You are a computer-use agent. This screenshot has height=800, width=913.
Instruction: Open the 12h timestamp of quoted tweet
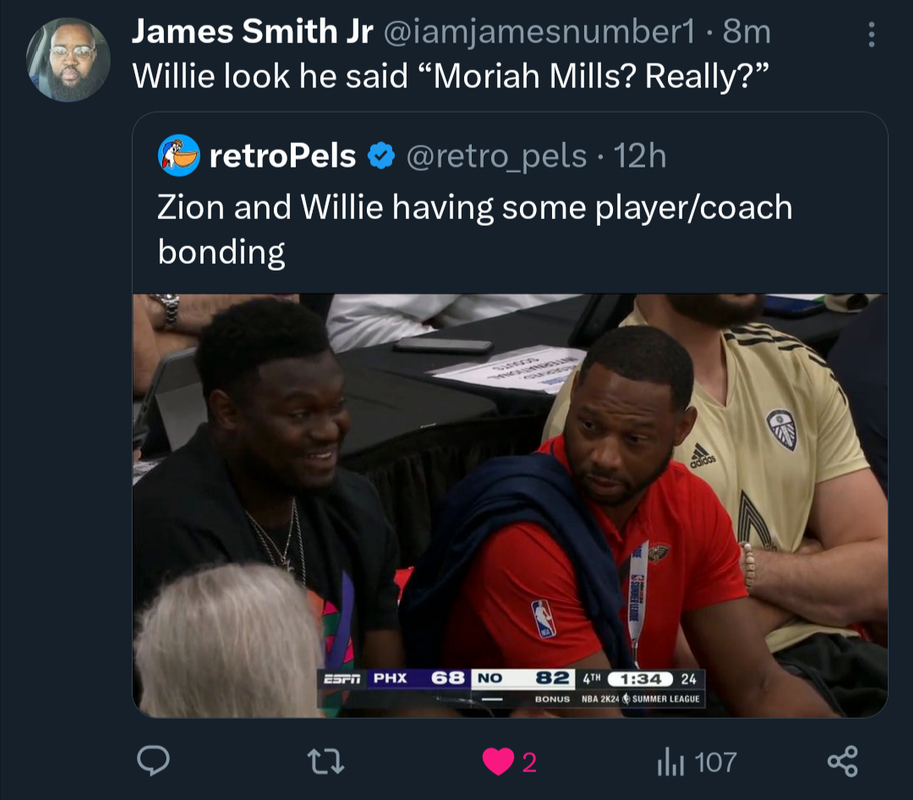pos(639,156)
